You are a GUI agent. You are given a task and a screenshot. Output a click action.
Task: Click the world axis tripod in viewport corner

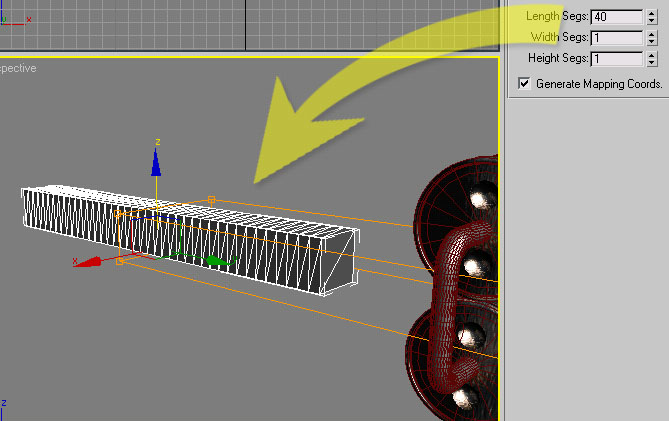pyautogui.click(x=4, y=402)
